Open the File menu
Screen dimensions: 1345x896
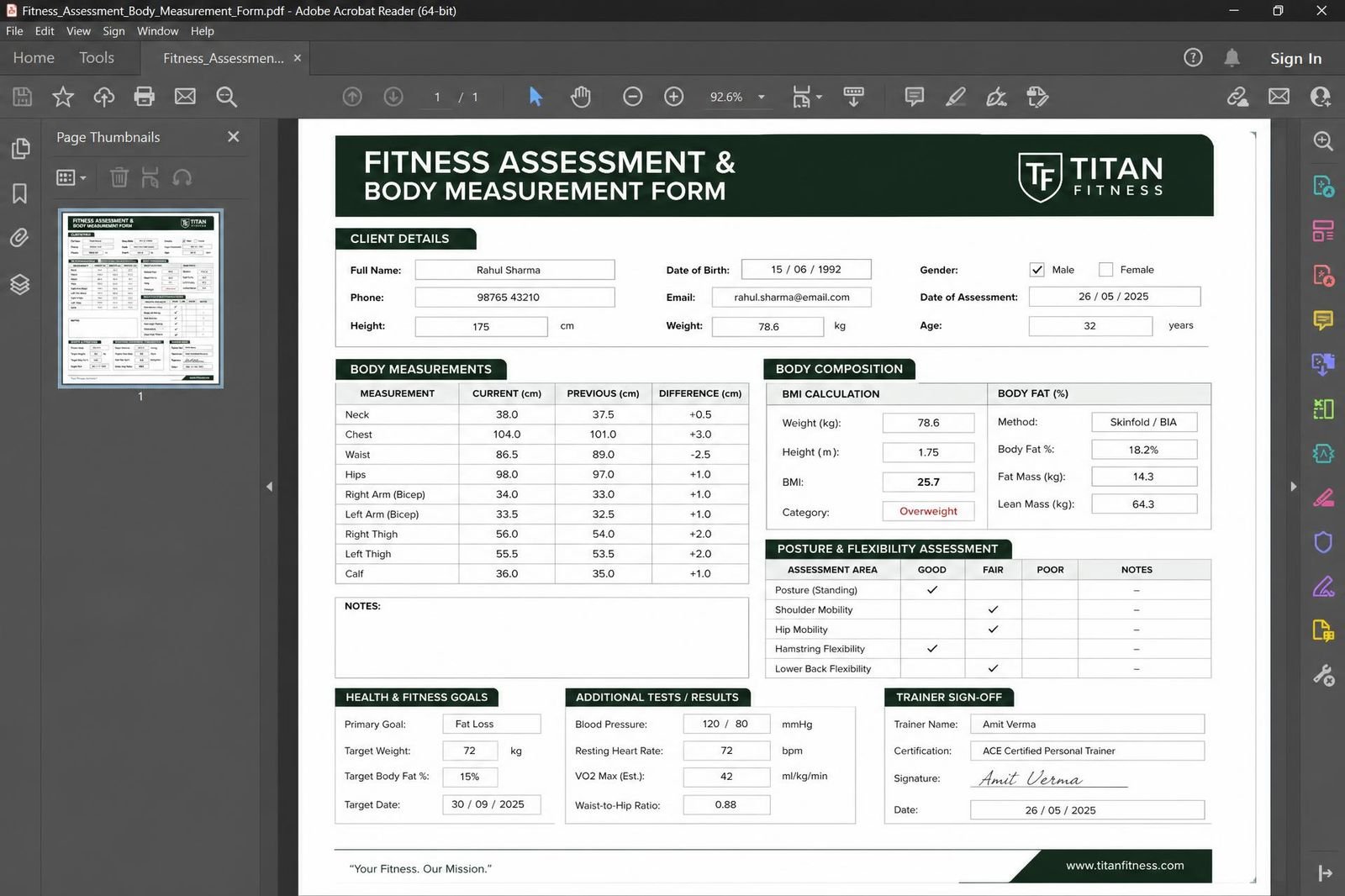(14, 31)
